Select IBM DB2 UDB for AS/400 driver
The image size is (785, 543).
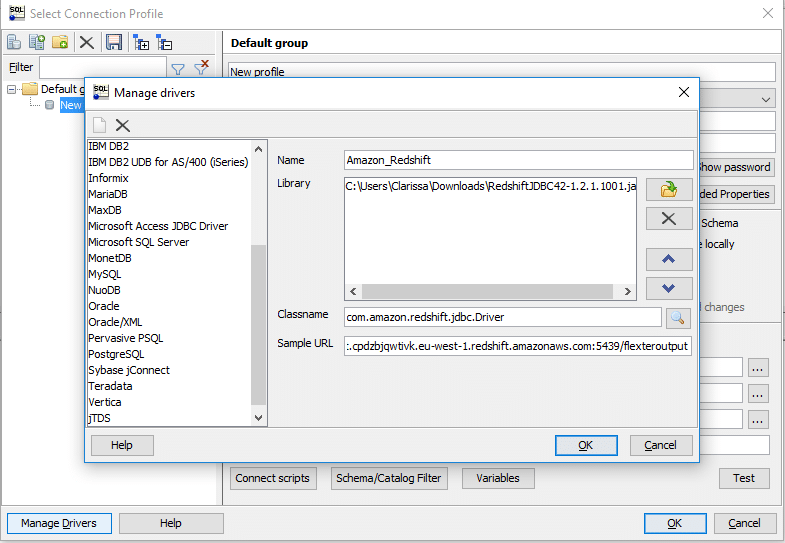tap(168, 162)
